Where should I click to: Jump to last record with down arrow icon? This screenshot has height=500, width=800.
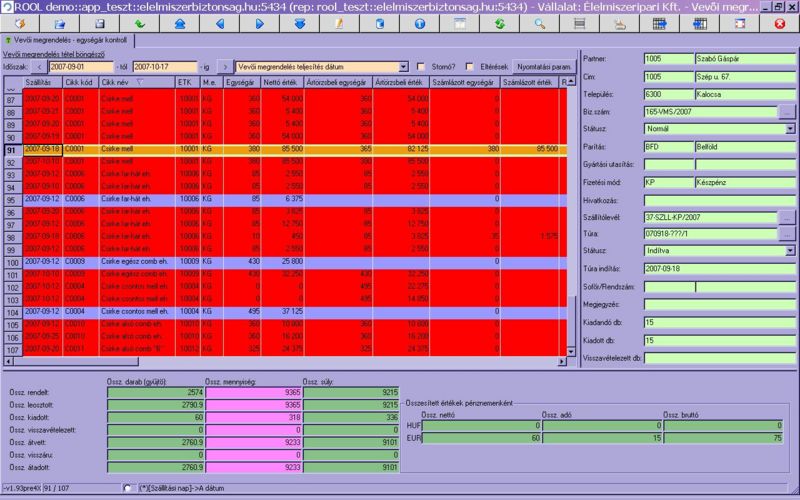coord(300,22)
